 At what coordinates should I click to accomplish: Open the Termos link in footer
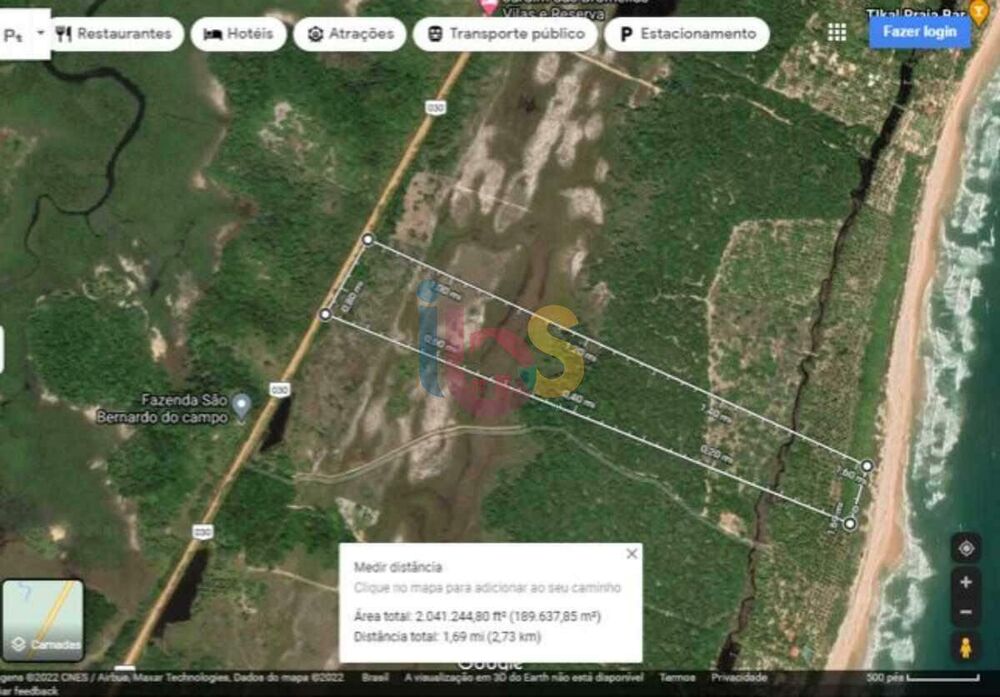[x=677, y=677]
